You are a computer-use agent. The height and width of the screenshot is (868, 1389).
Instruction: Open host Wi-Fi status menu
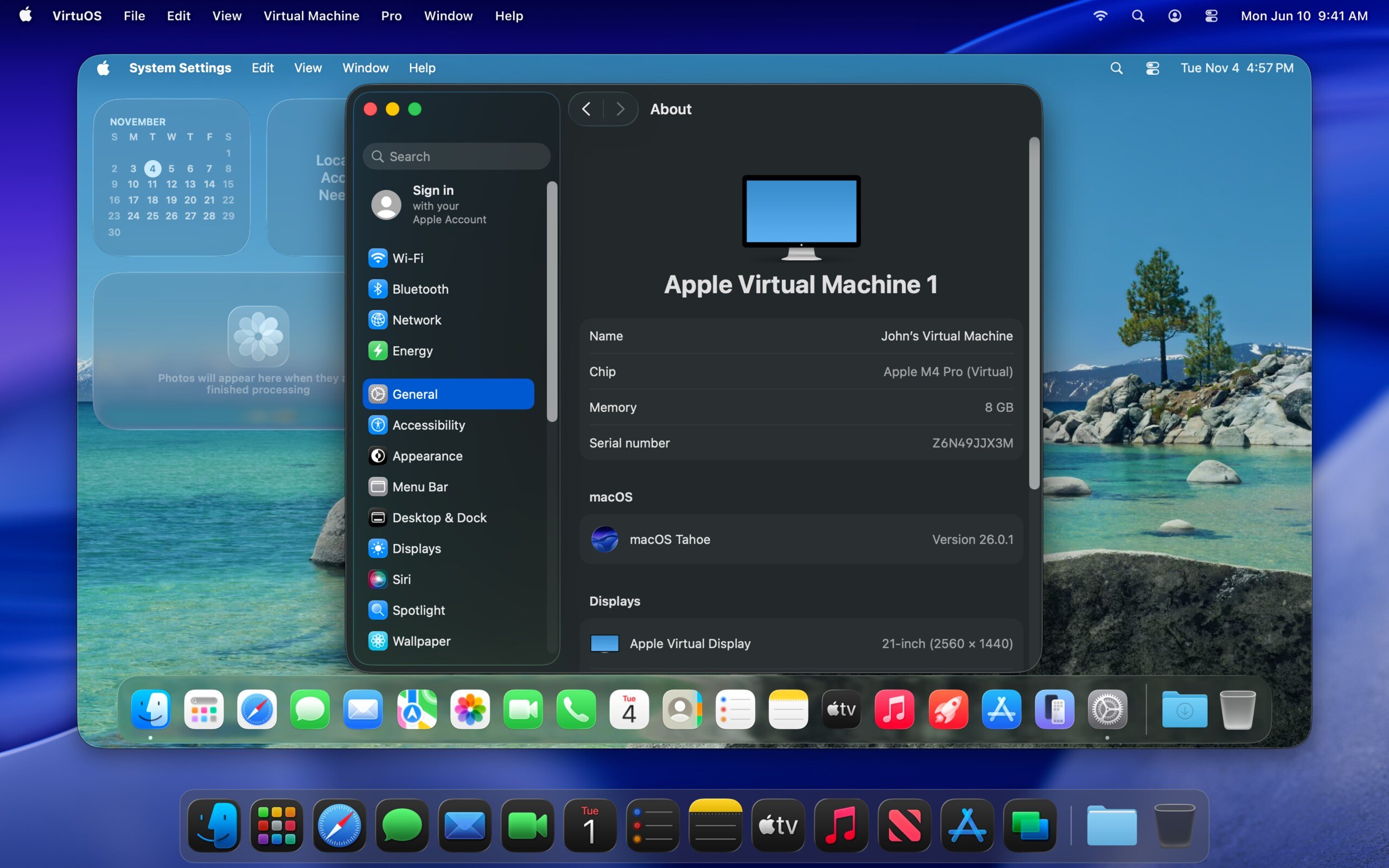(x=1100, y=16)
